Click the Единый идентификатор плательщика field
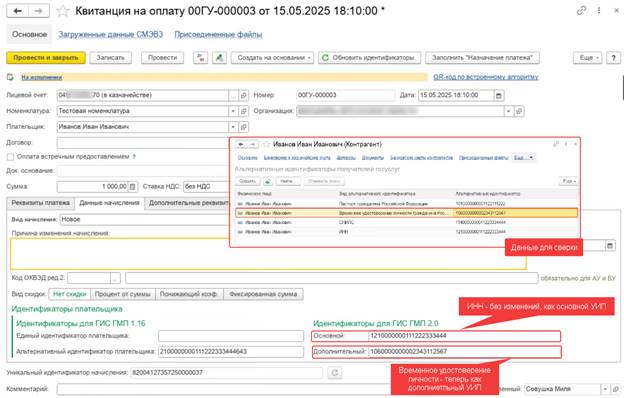The width and height of the screenshot is (624, 398). 231,336
